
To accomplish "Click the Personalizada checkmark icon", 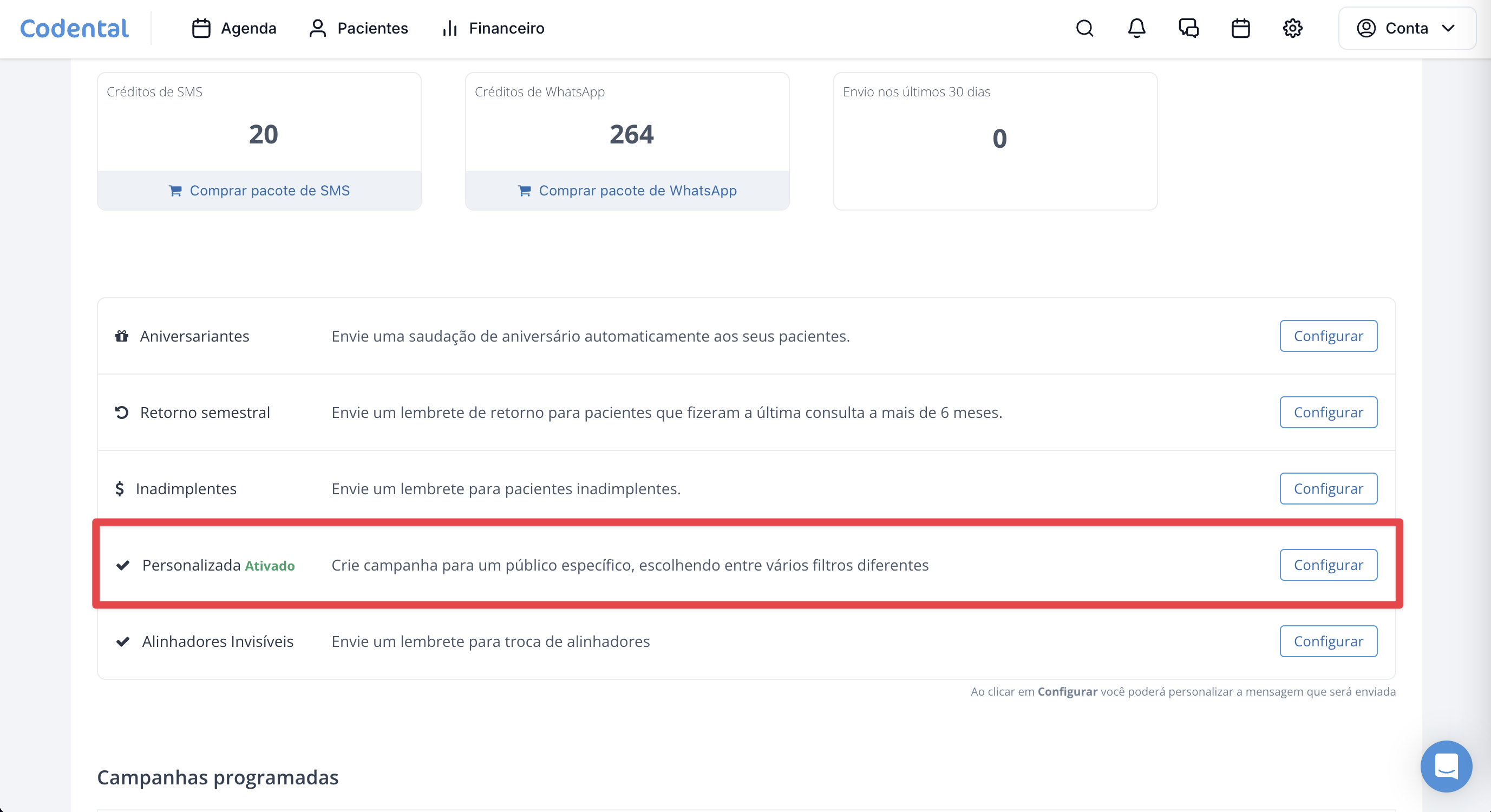I will click(x=123, y=566).
